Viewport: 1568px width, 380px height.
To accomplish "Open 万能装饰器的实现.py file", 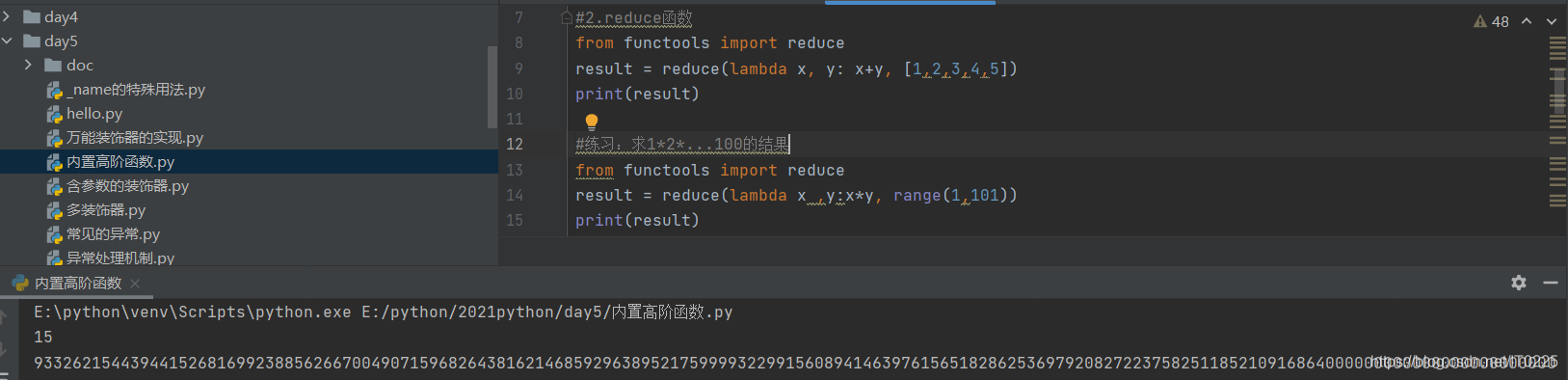I will click(x=135, y=137).
